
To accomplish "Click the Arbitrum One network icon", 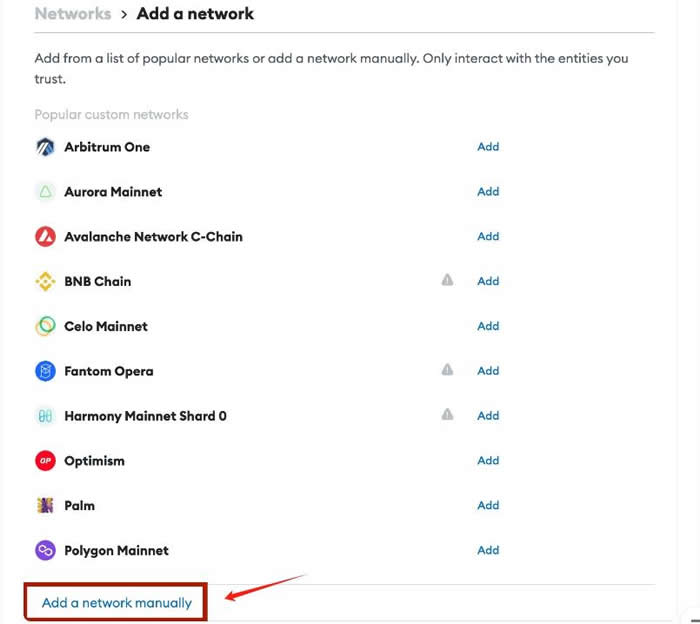I will coord(45,147).
